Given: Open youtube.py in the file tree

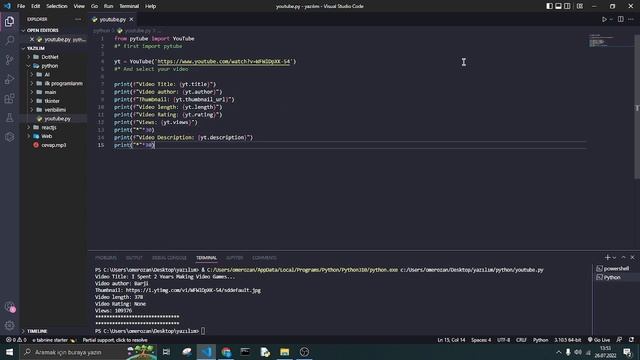Looking at the screenshot, I should [57, 119].
